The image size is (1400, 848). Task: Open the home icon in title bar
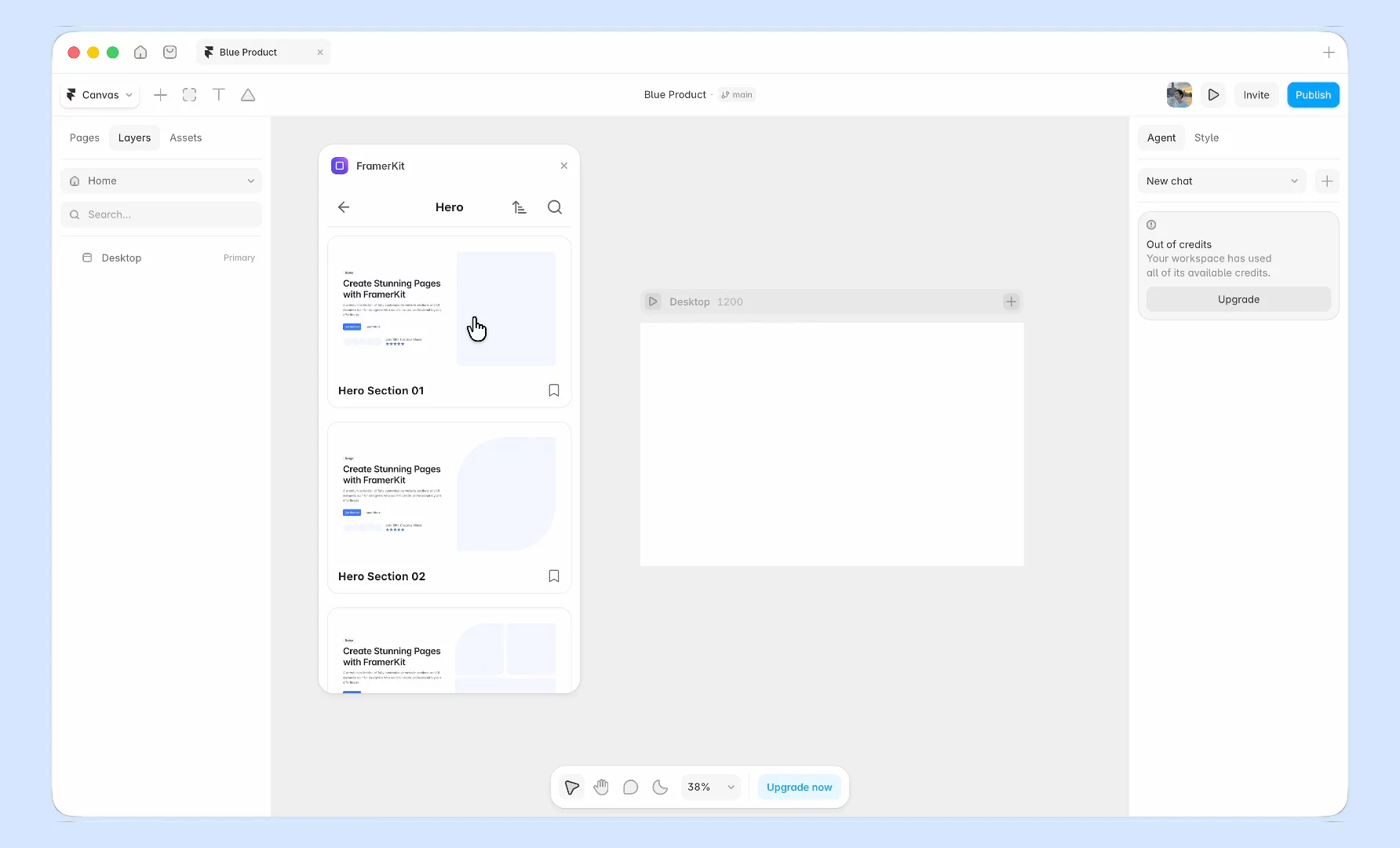140,53
